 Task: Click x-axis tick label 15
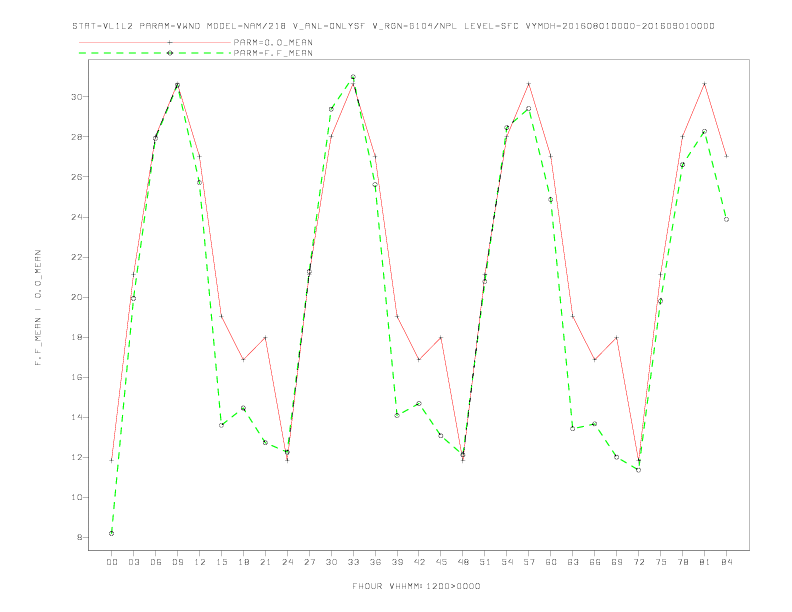[221, 562]
